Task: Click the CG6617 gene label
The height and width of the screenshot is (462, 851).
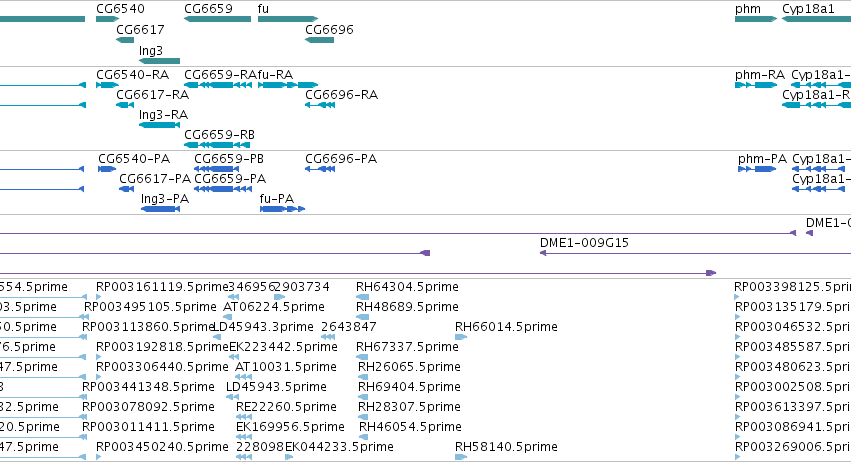Action: [x=140, y=29]
